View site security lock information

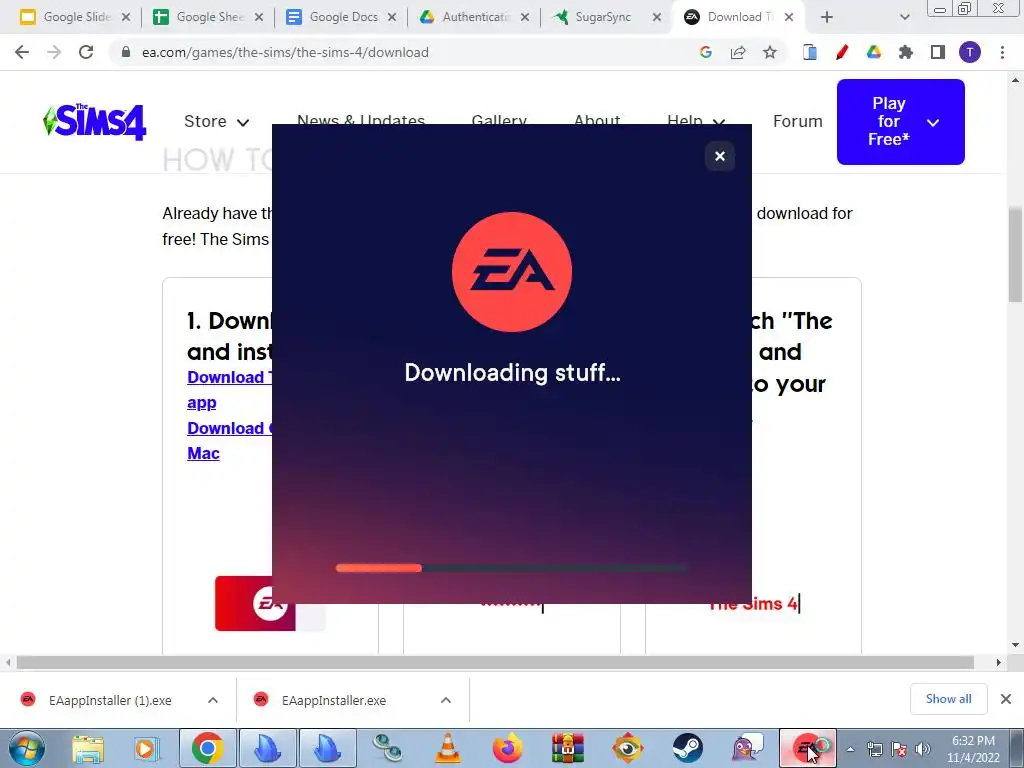pyautogui.click(x=125, y=52)
